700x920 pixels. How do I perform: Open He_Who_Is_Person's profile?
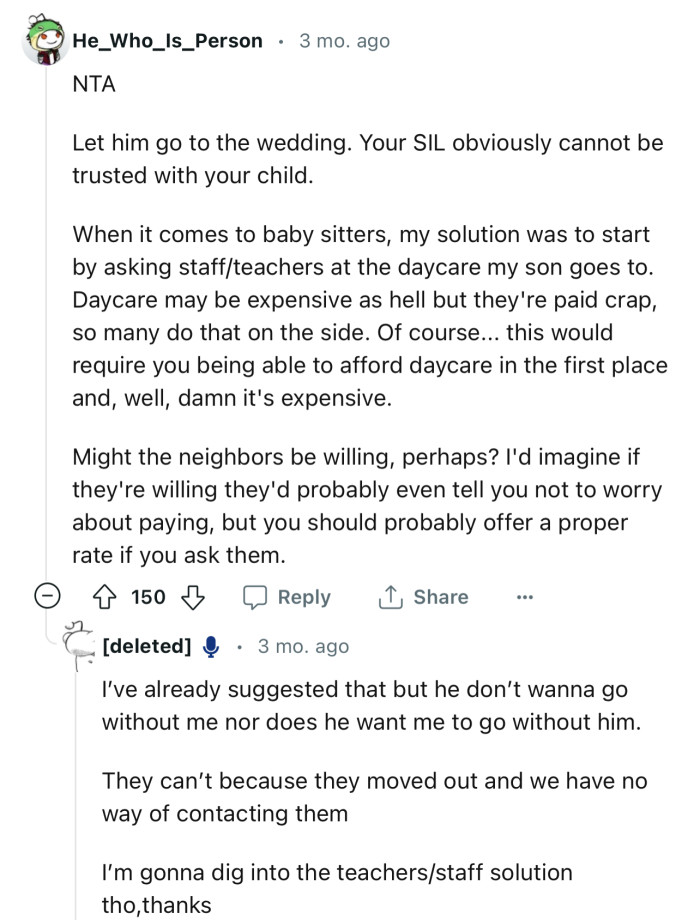tap(173, 41)
